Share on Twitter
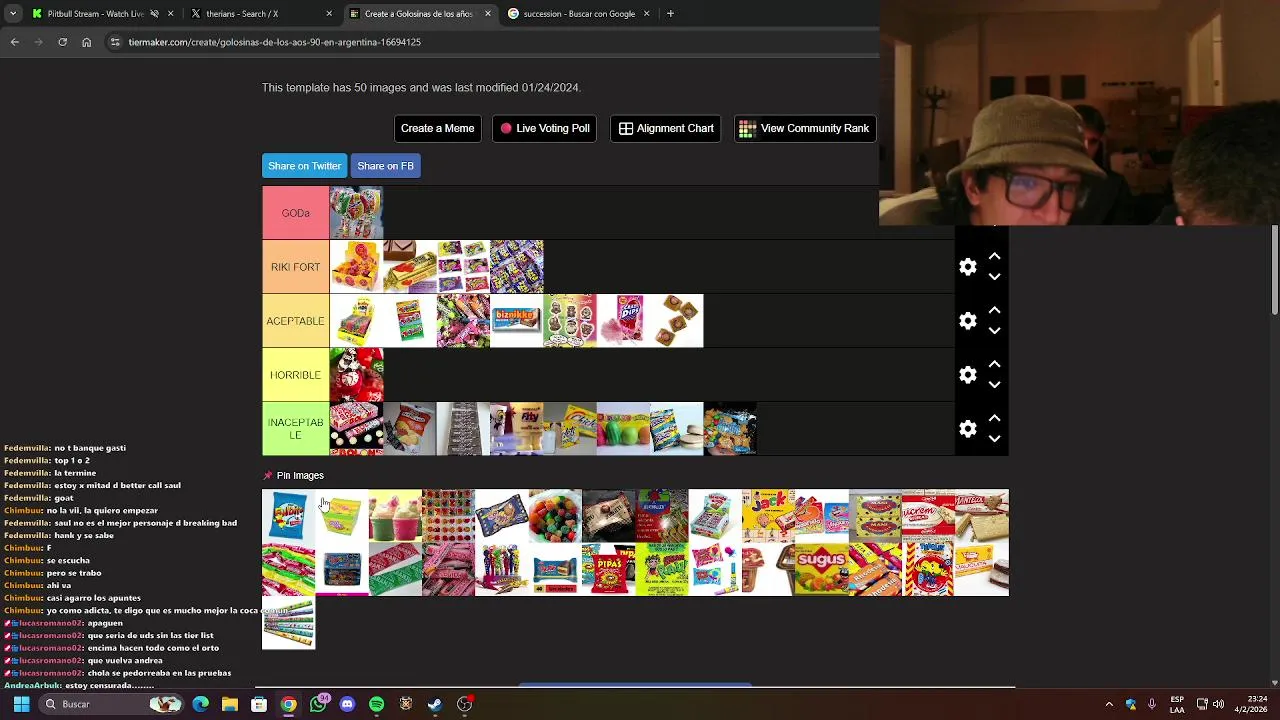Viewport: 1280px width, 720px height. pyautogui.click(x=305, y=166)
